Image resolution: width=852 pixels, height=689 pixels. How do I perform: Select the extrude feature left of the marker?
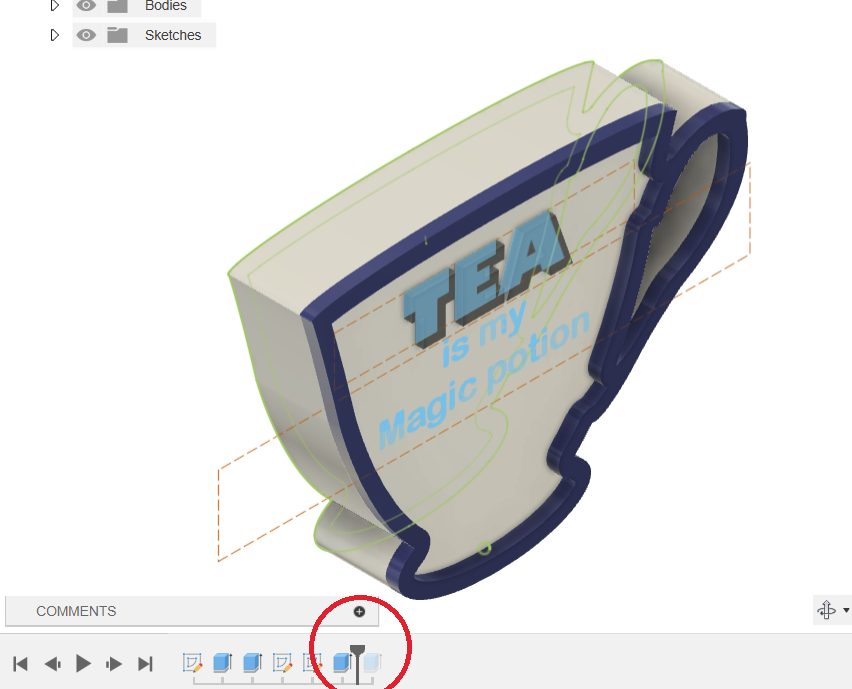coord(342,662)
